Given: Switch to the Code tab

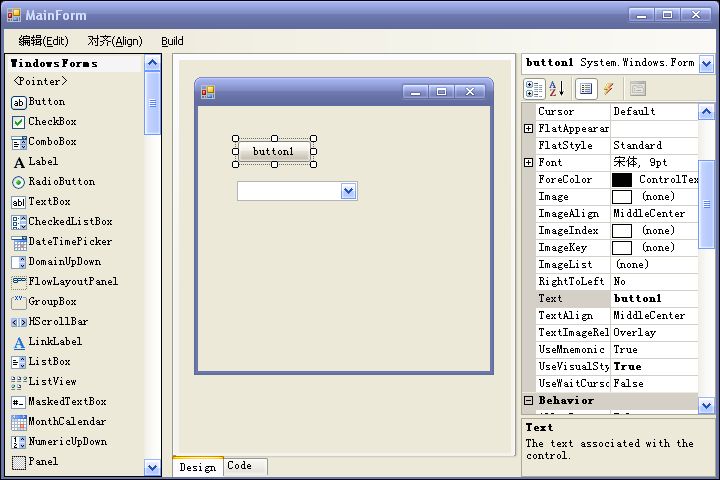Looking at the screenshot, I should tap(240, 466).
